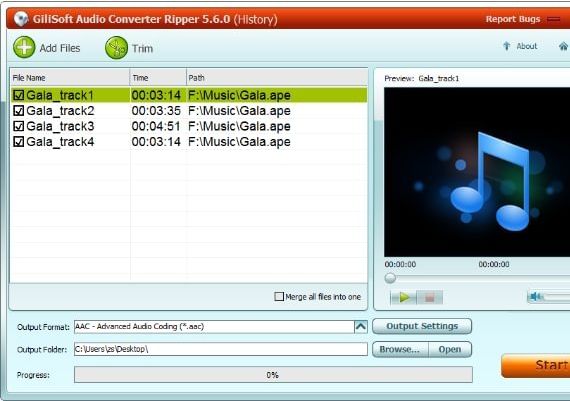Select the Gala_track3 row name
Screen dimensions: 570x401
(x=60, y=126)
